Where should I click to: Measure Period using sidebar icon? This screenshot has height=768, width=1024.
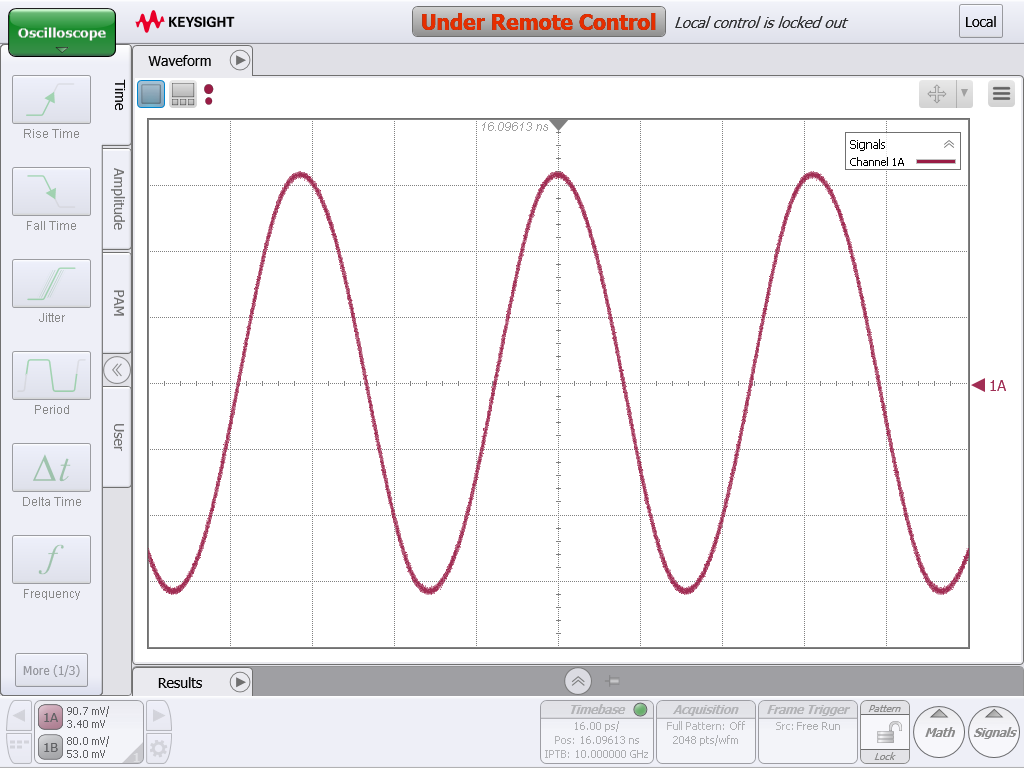pos(51,376)
